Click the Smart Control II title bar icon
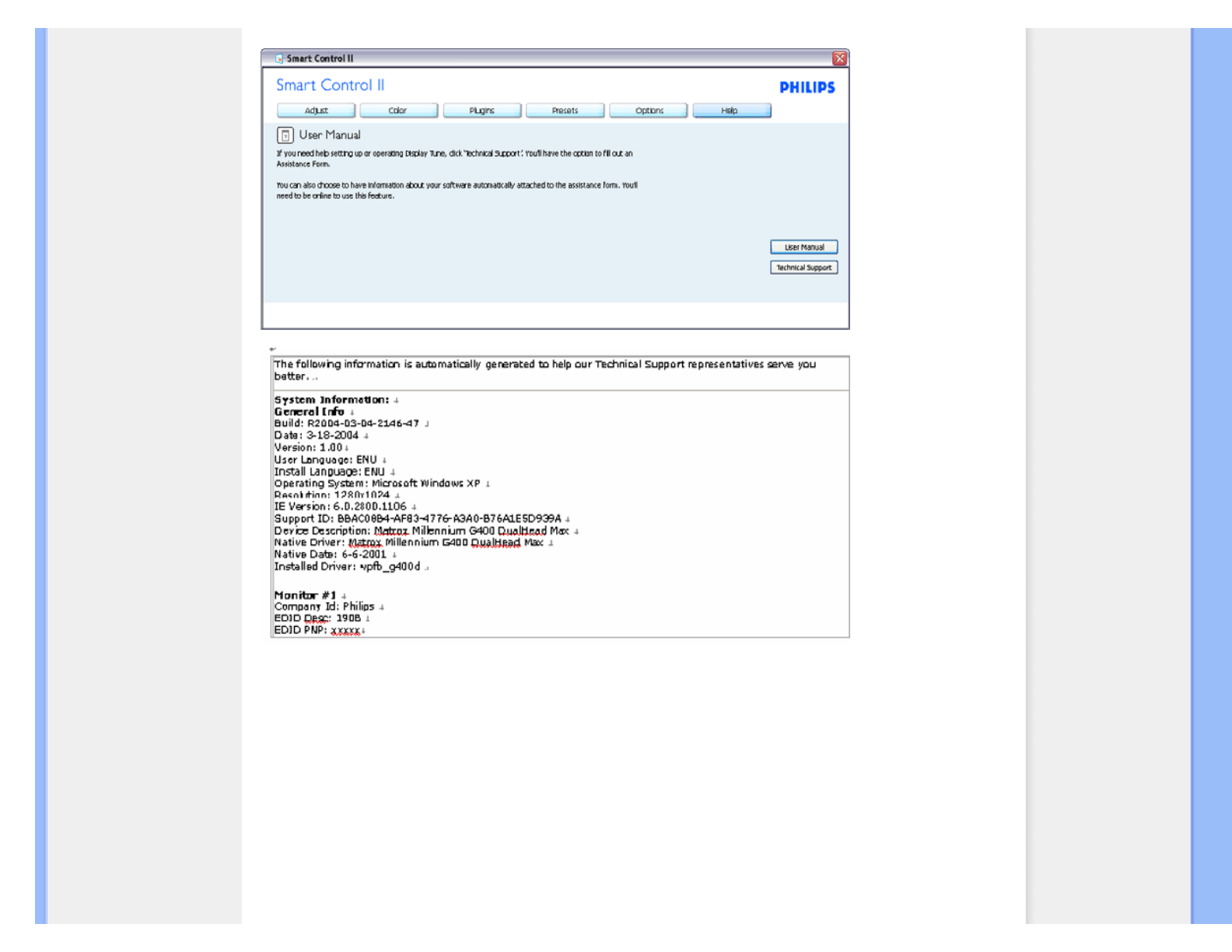Image resolution: width=1232 pixels, height=952 pixels. (279, 58)
